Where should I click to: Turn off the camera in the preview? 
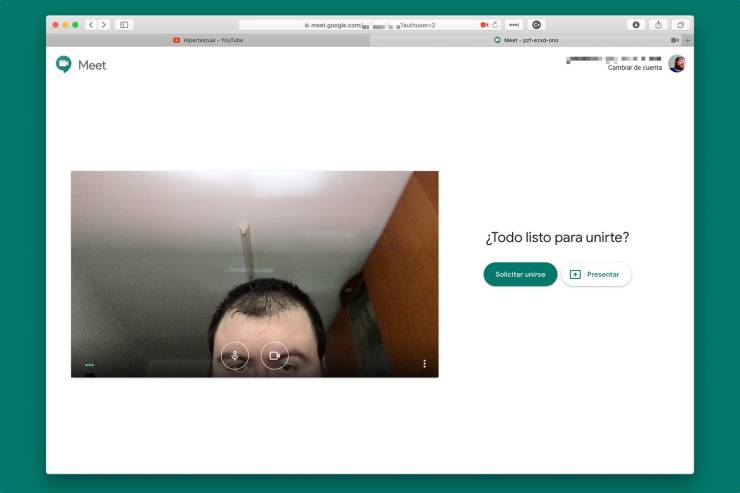(x=274, y=355)
